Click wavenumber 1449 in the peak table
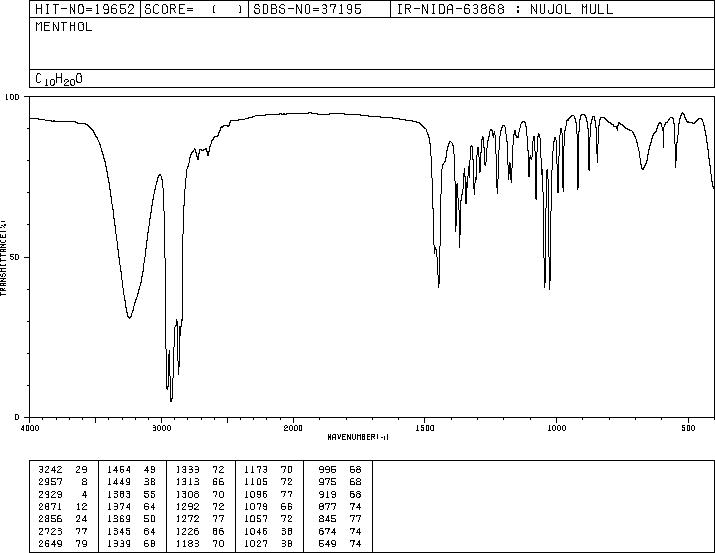 [119, 481]
